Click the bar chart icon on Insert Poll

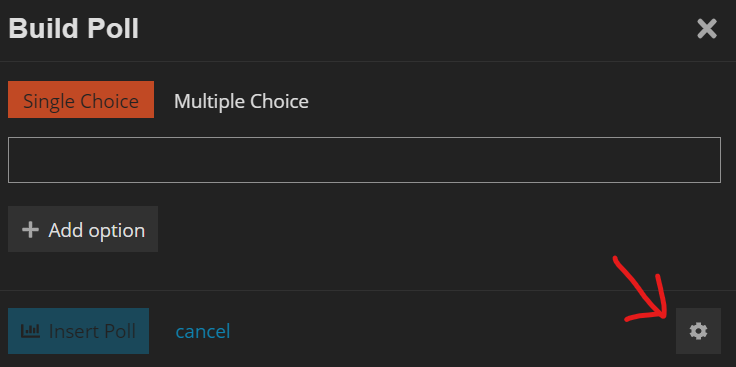(31, 331)
